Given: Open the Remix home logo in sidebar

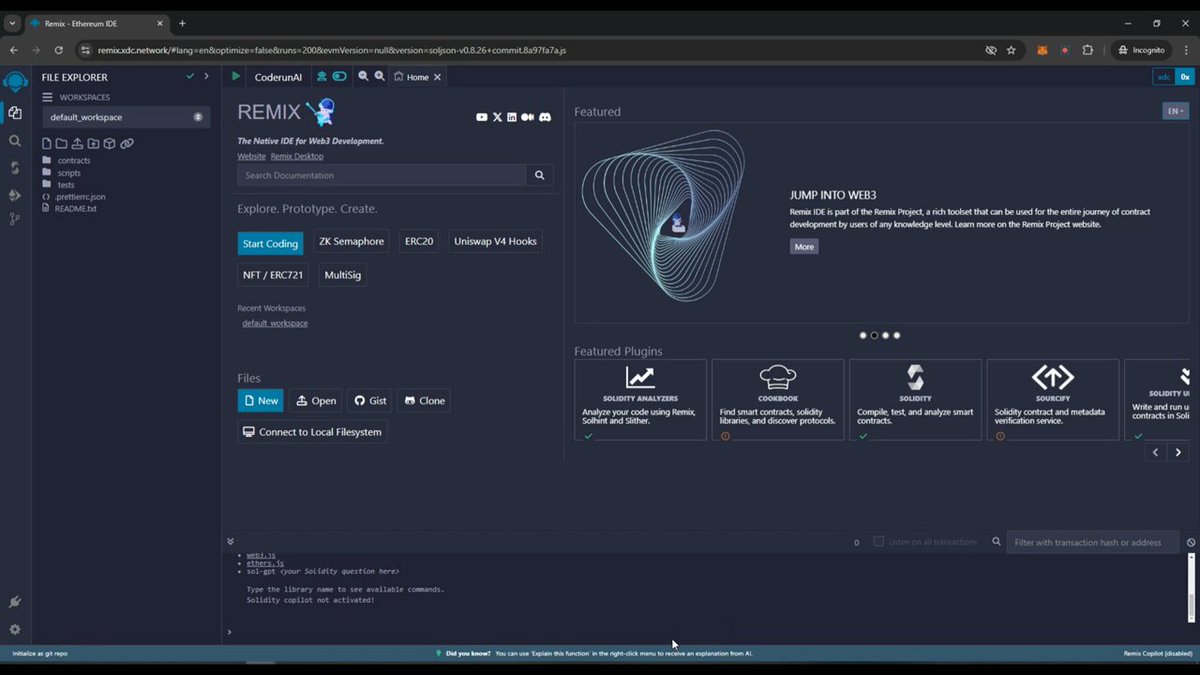Looking at the screenshot, I should pos(15,81).
